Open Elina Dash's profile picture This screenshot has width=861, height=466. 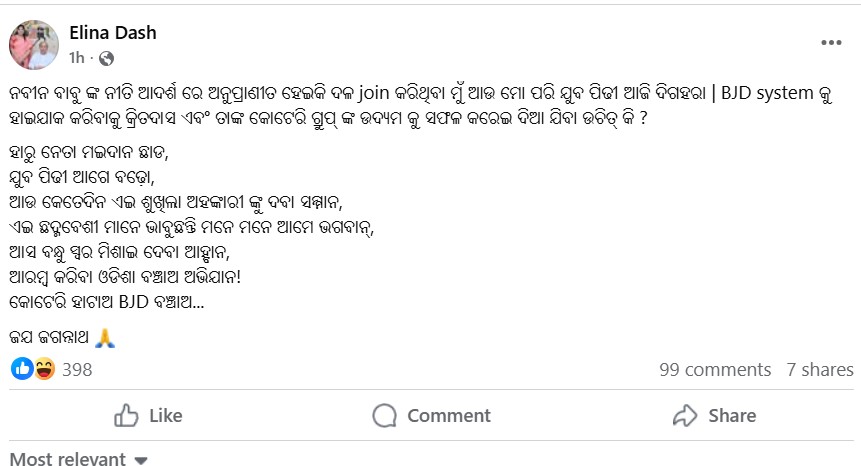tap(34, 44)
